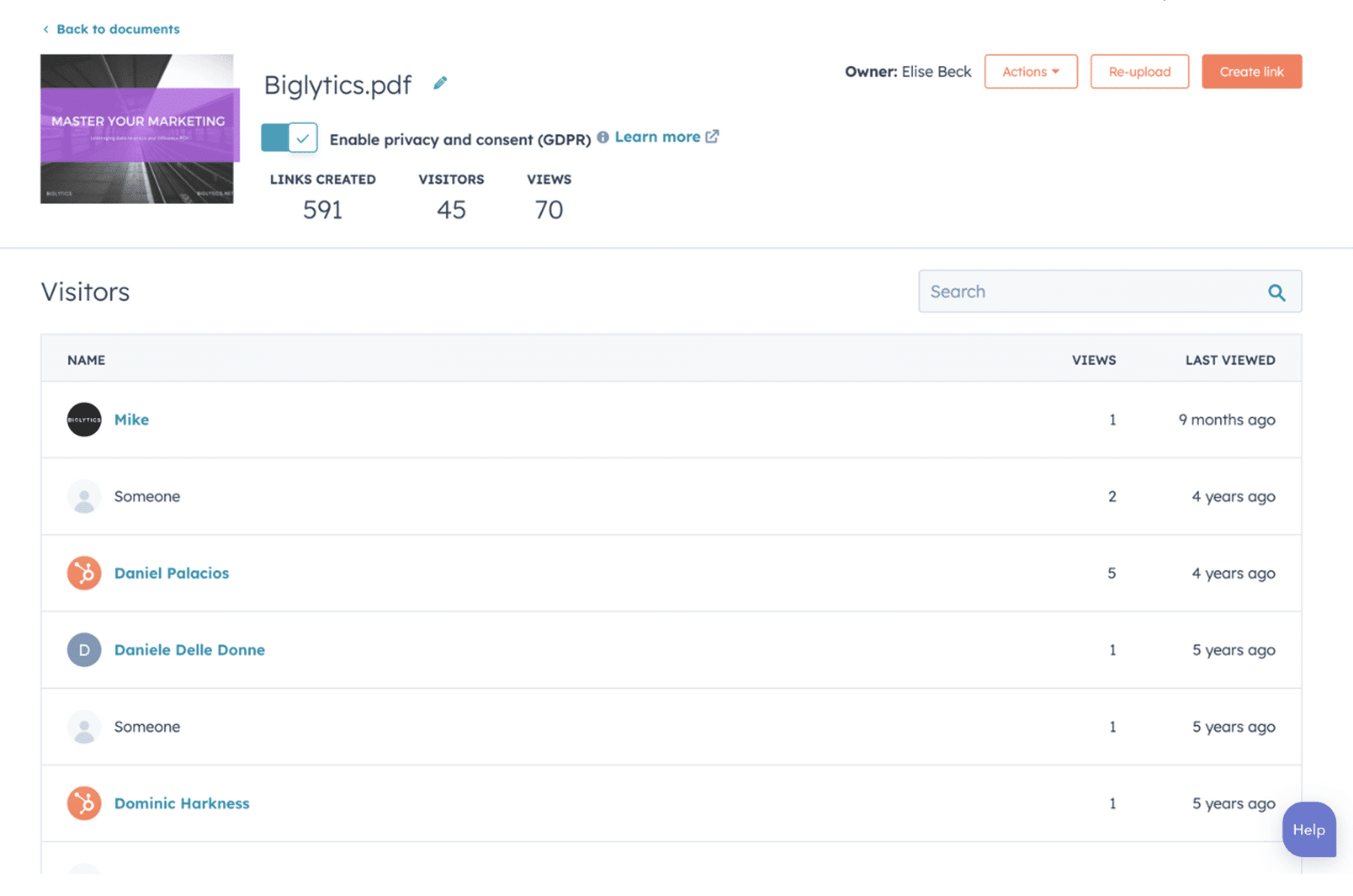The height and width of the screenshot is (896, 1353).
Task: Open the Actions dropdown
Action: 1031,71
